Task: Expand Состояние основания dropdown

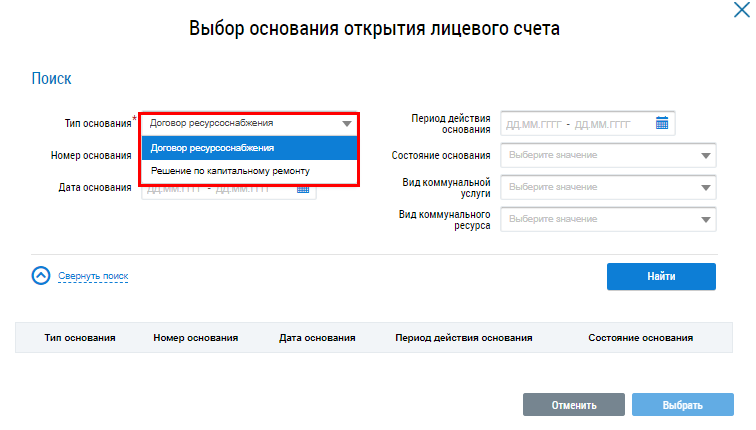Action: pyautogui.click(x=706, y=156)
